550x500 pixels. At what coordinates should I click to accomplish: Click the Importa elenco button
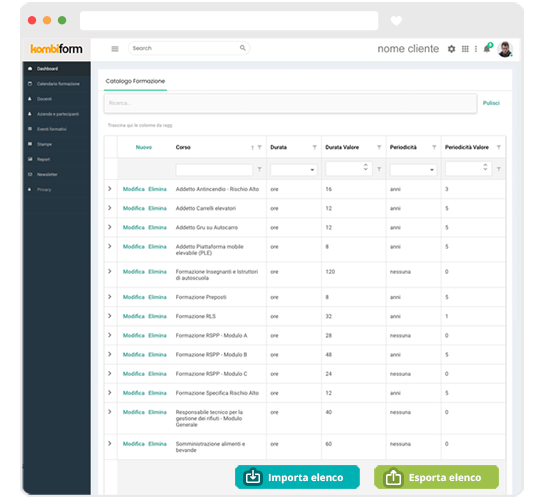click(297, 477)
